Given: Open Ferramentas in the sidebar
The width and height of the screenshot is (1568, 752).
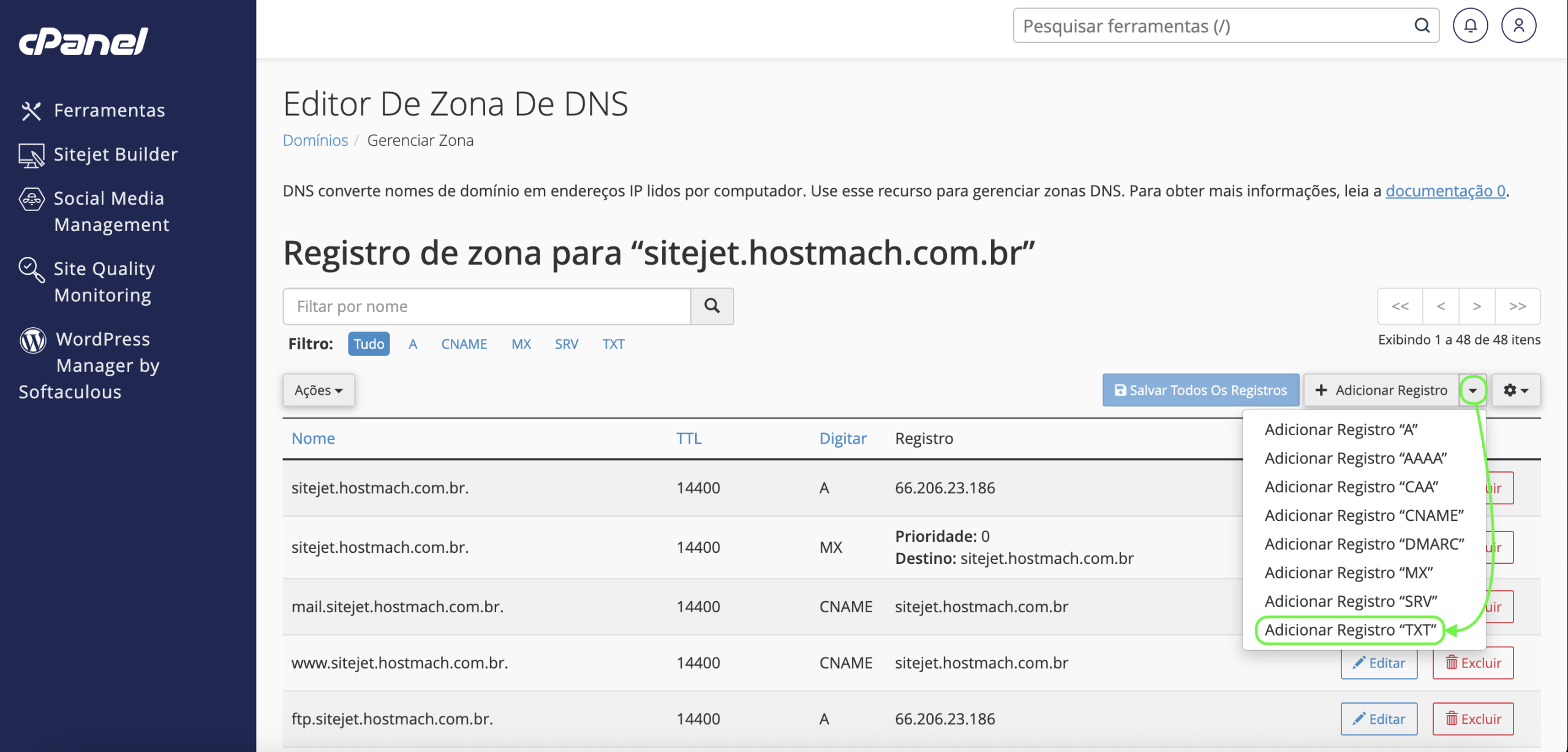Looking at the screenshot, I should pyautogui.click(x=92, y=110).
